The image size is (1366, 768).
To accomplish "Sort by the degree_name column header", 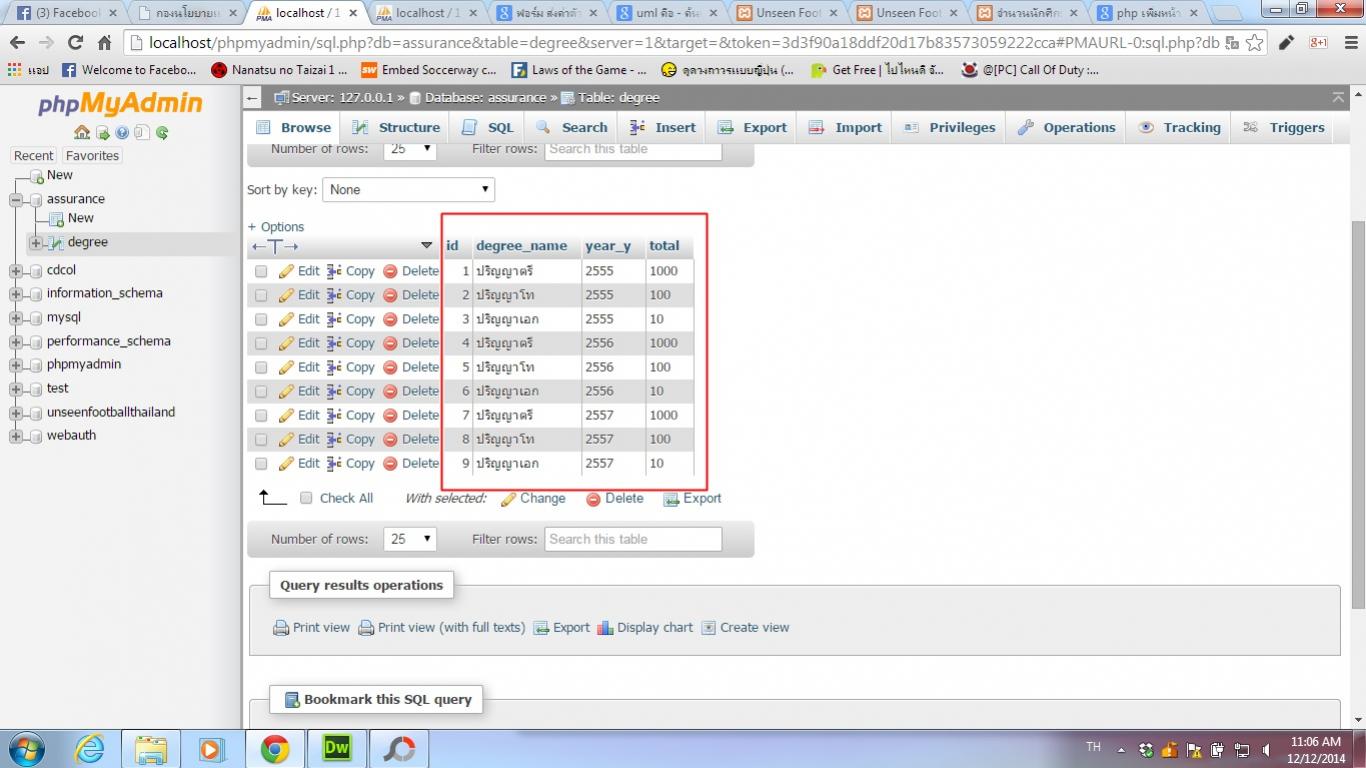I will point(521,246).
